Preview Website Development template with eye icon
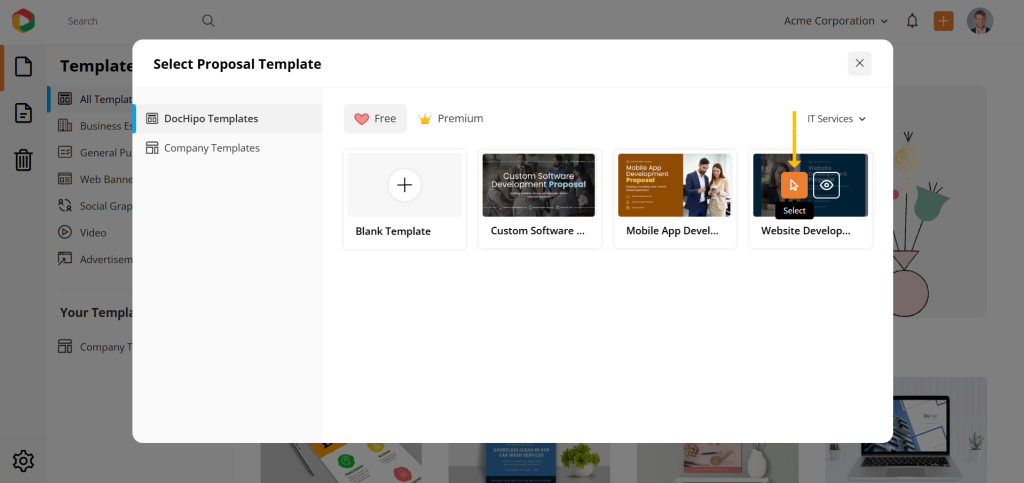Image resolution: width=1024 pixels, height=483 pixels. point(826,185)
